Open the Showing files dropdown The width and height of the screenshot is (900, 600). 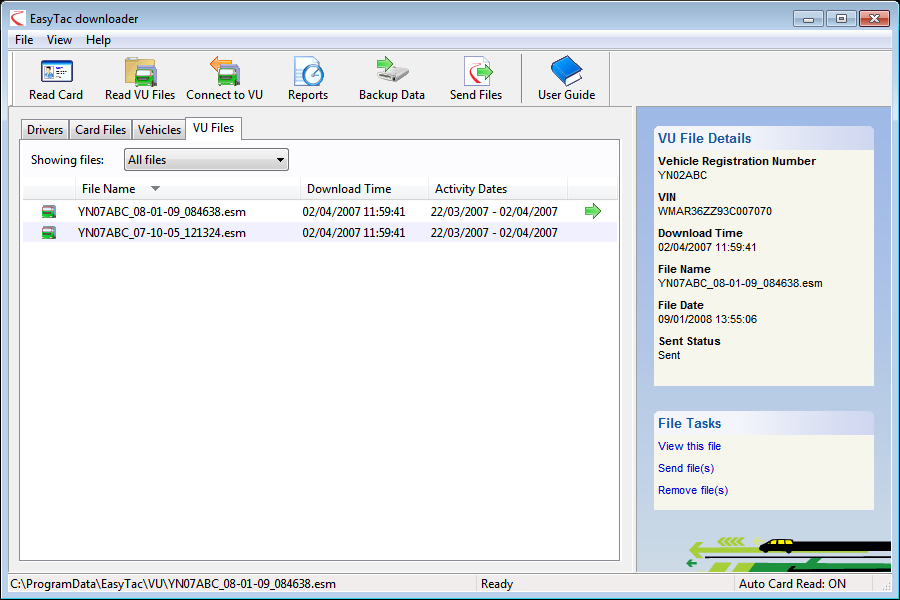tap(206, 160)
